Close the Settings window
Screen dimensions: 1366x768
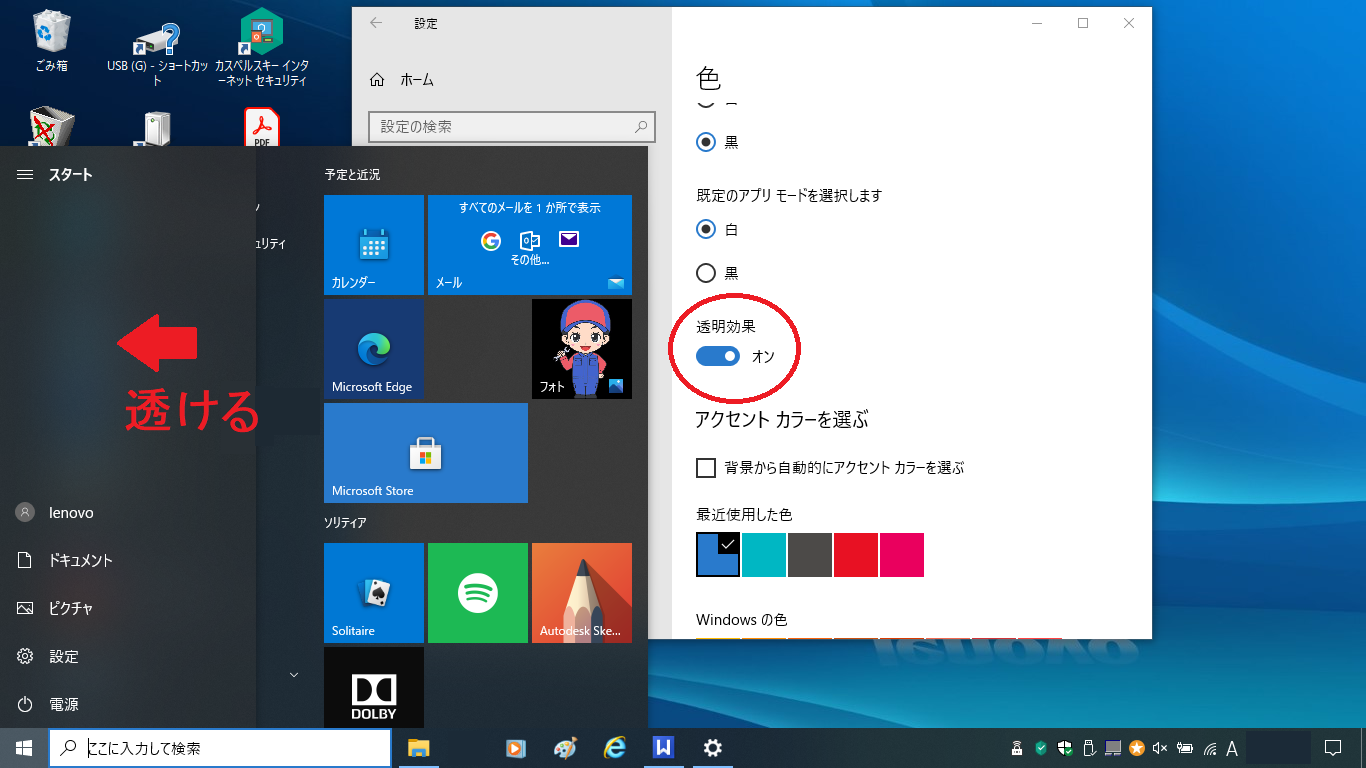coord(1129,23)
